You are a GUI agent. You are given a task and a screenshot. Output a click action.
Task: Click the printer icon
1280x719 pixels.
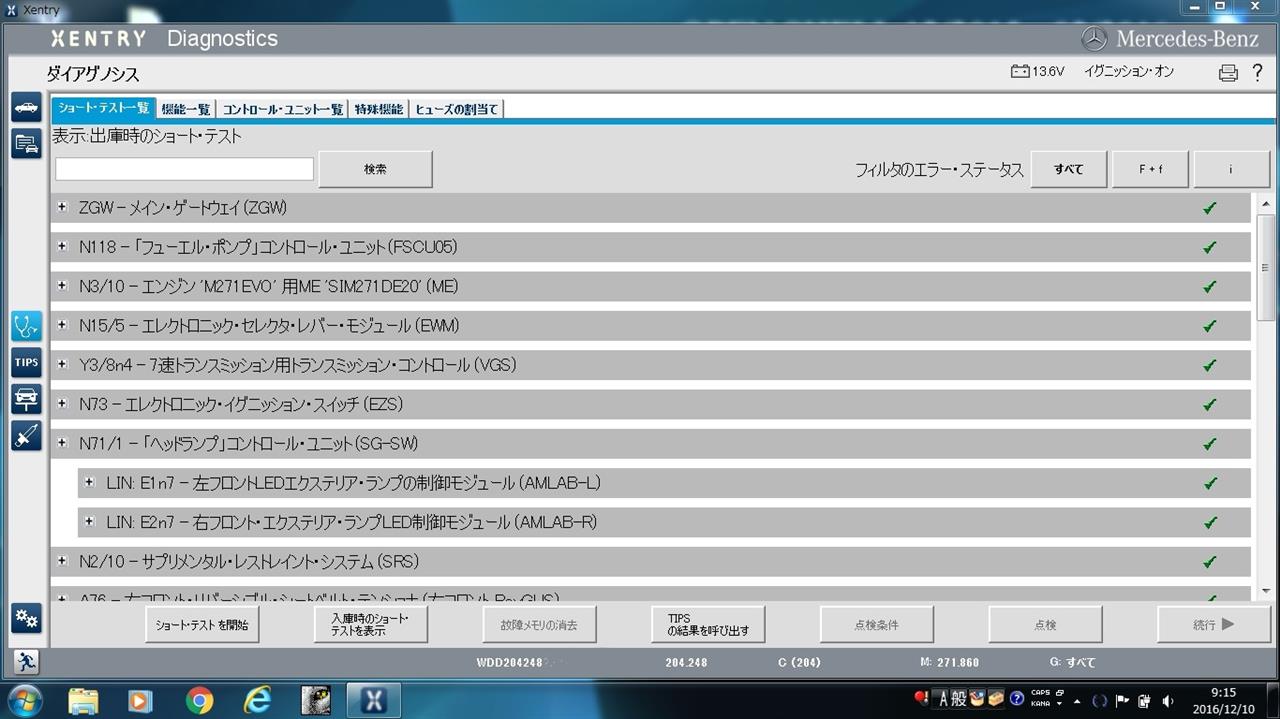click(x=1228, y=73)
